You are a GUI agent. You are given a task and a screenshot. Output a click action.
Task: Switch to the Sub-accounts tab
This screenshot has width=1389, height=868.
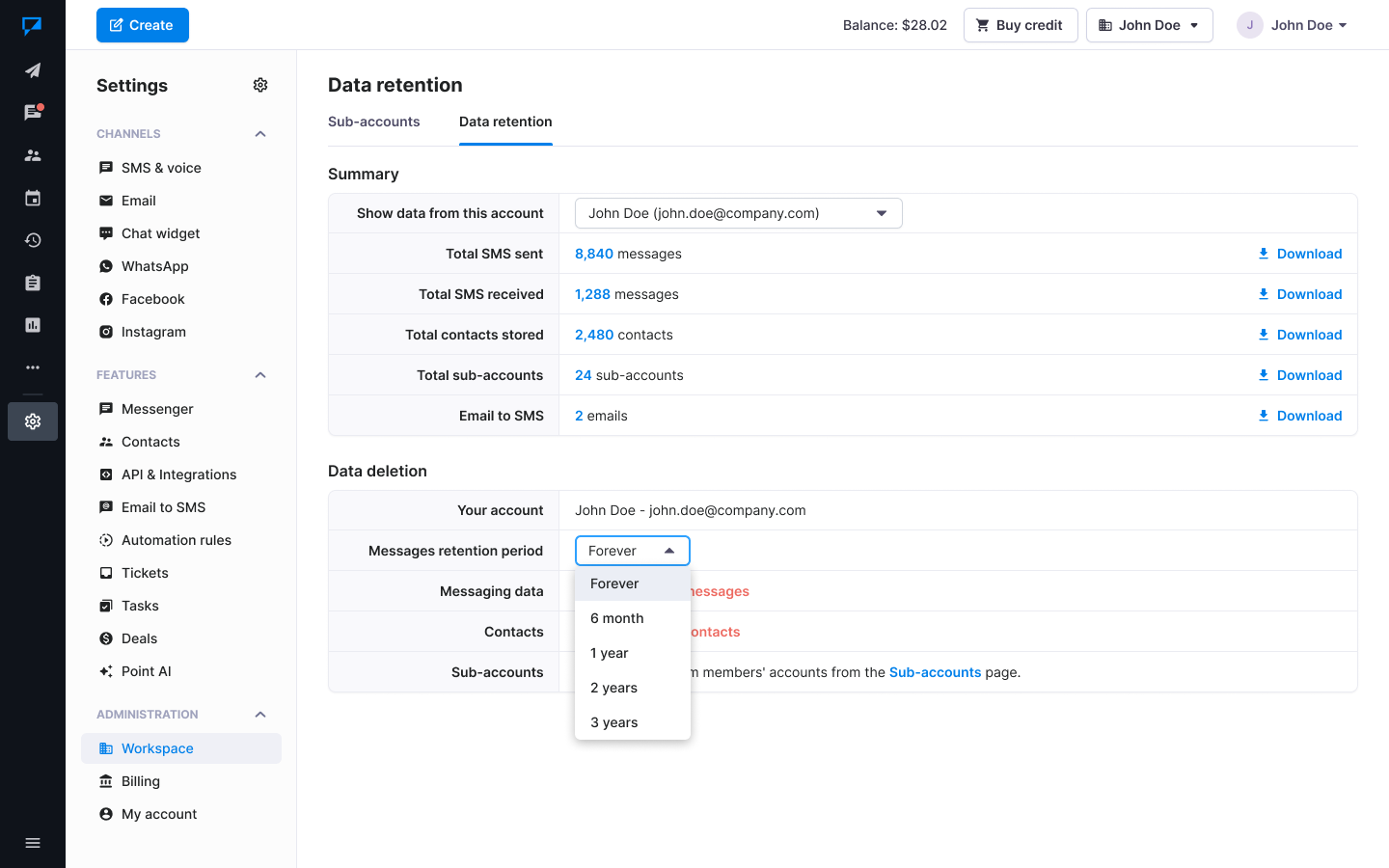point(374,122)
